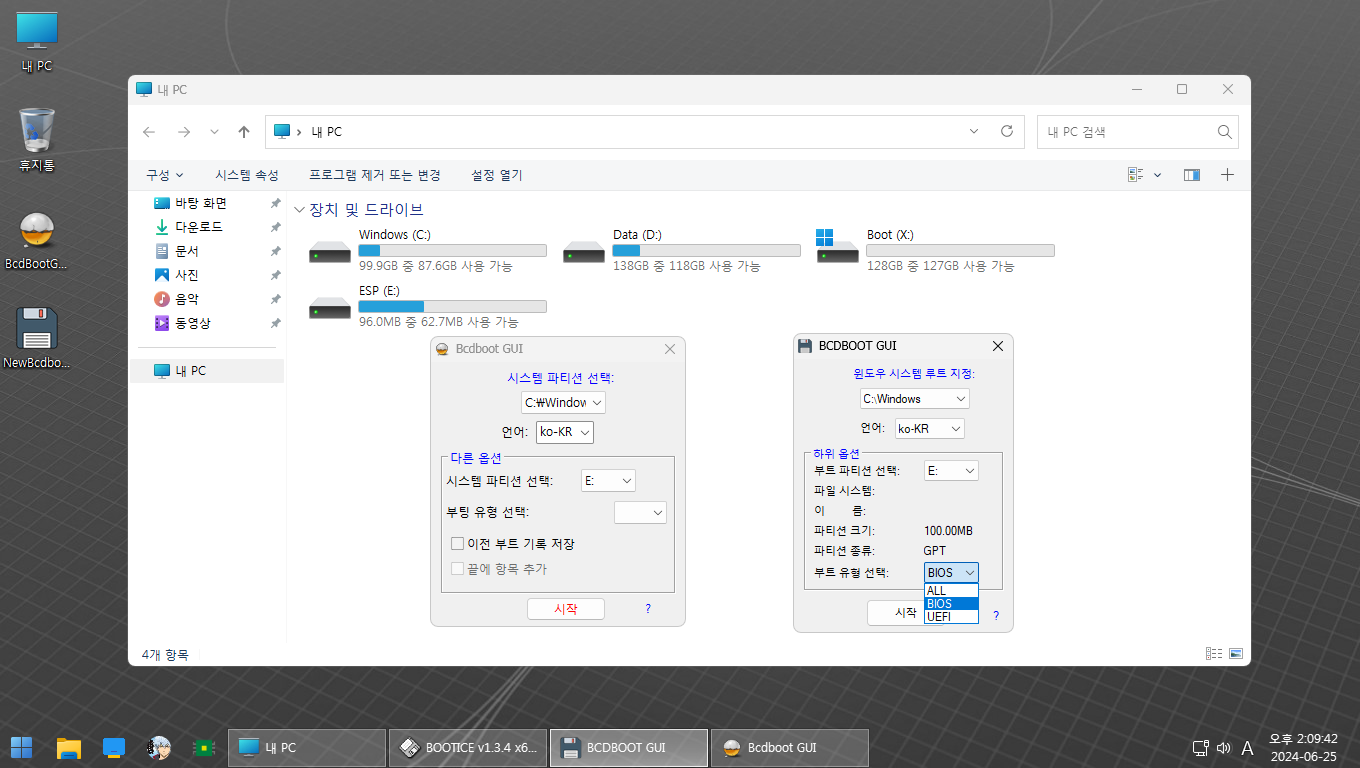Open the 휴지통 recycle bin desktop icon
Screen dimensions: 1360x768
click(37, 141)
